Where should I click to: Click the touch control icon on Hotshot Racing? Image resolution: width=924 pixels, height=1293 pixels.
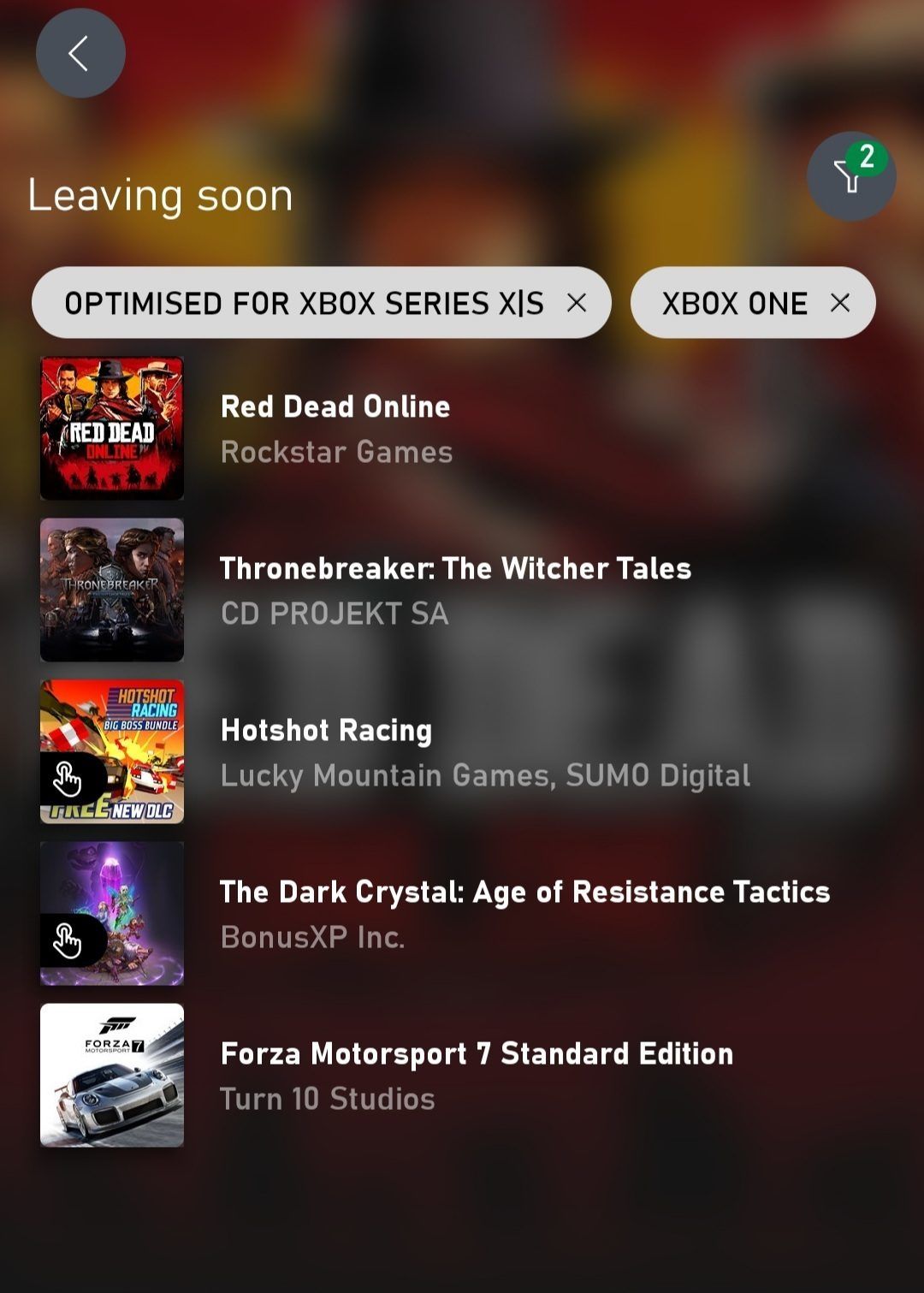point(68,779)
